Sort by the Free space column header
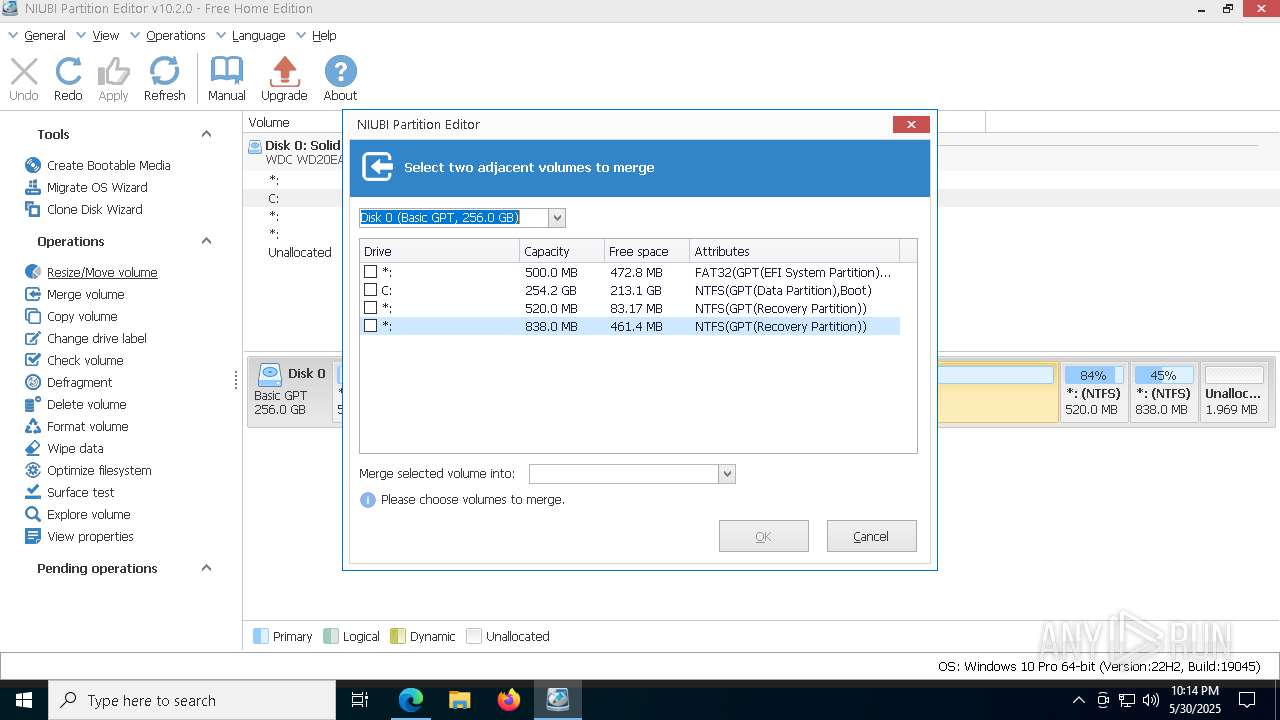The width and height of the screenshot is (1280, 720). pos(647,251)
